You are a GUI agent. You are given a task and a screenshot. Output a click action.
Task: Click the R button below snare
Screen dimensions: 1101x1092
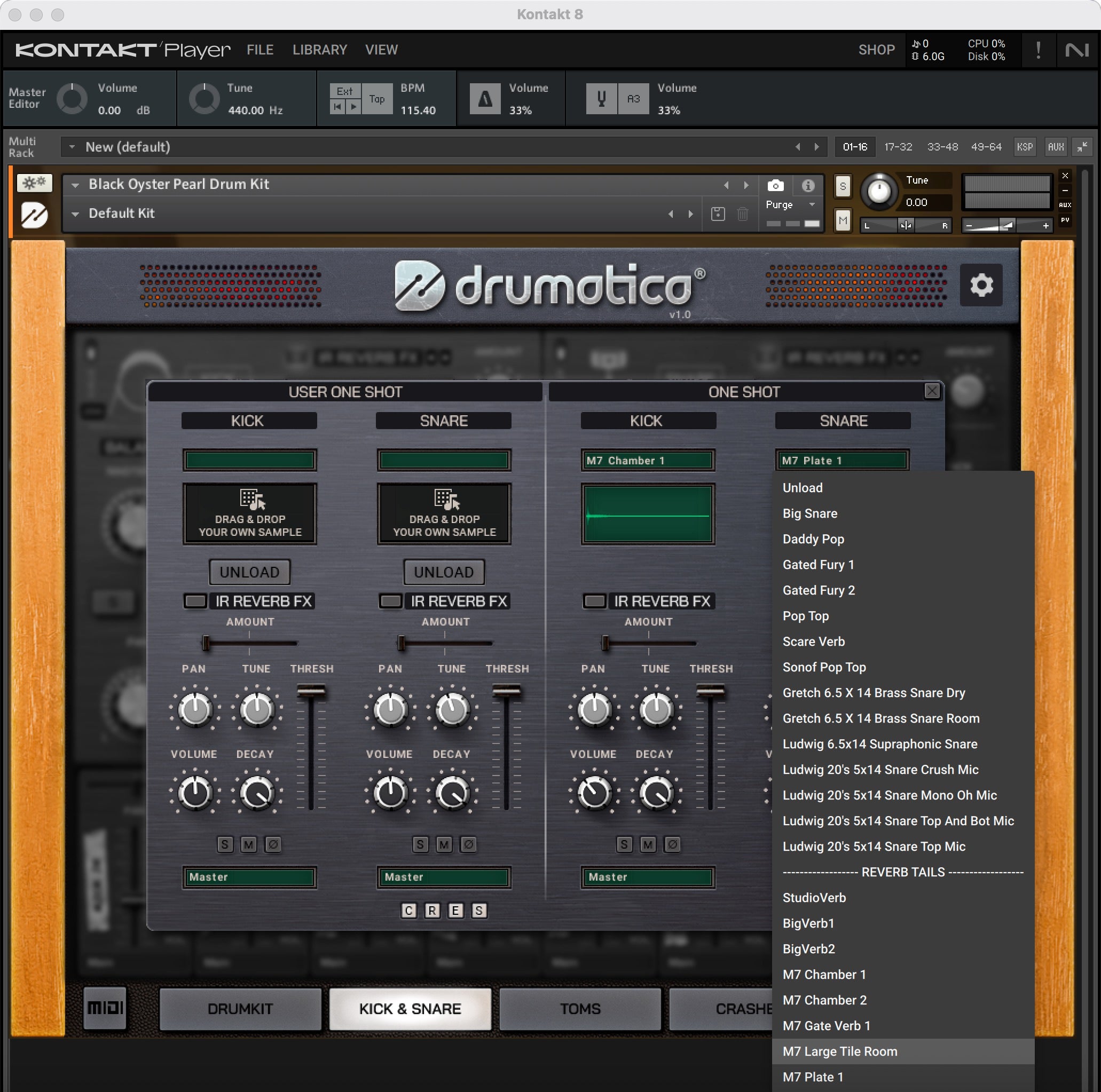[x=432, y=911]
